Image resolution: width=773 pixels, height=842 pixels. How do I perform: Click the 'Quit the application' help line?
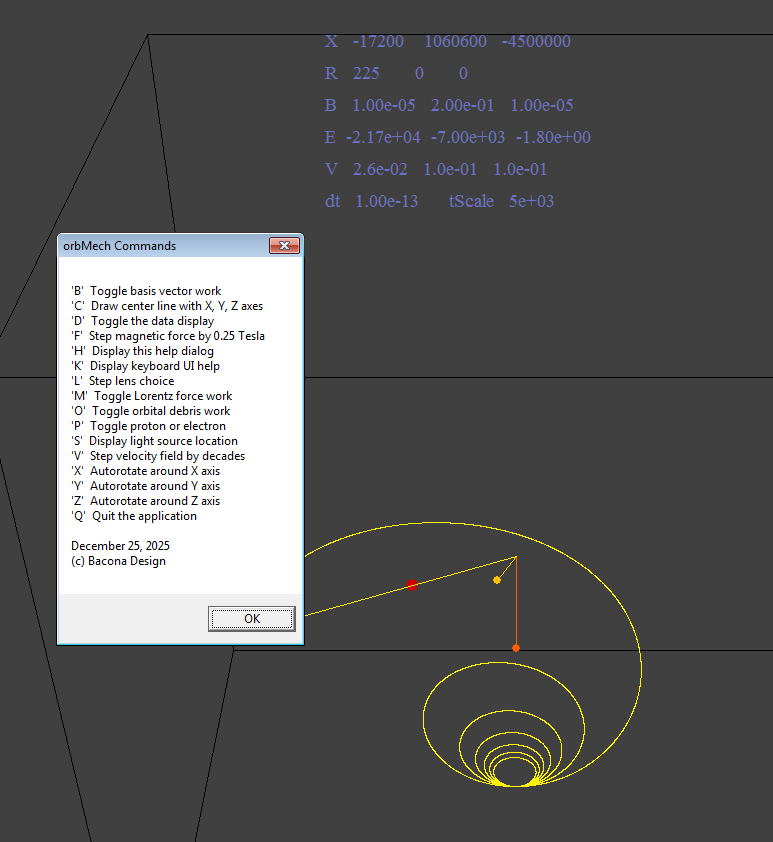click(x=134, y=516)
